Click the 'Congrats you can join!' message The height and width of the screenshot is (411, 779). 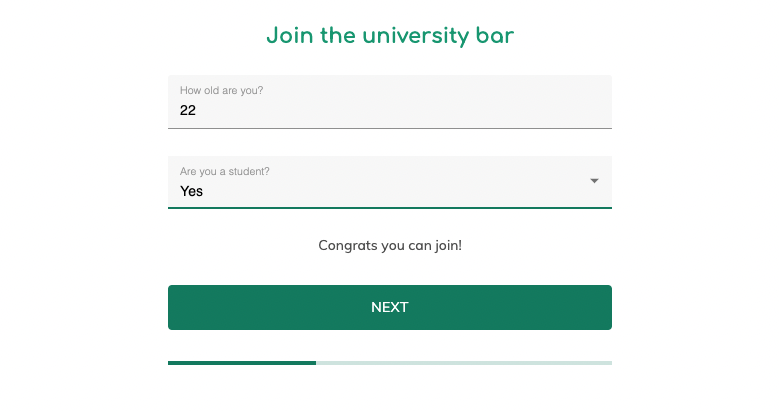tap(390, 246)
